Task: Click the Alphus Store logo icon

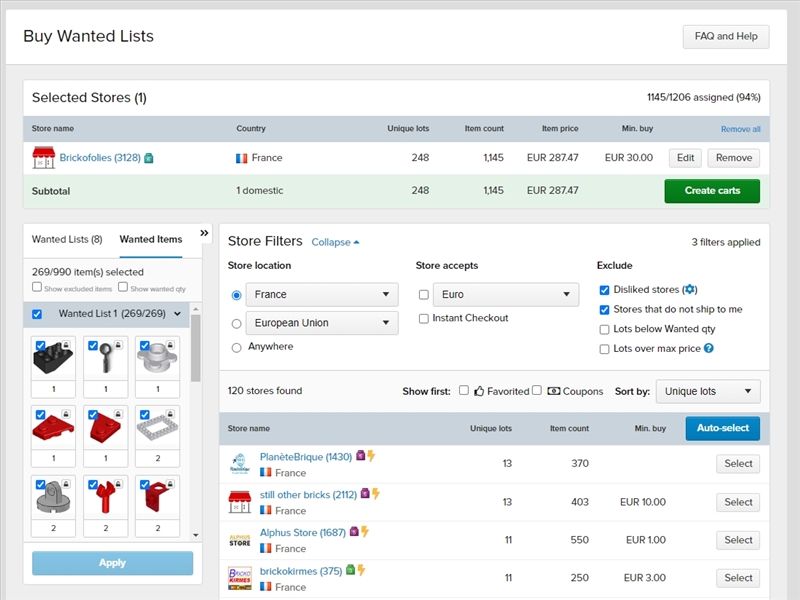Action: point(240,540)
